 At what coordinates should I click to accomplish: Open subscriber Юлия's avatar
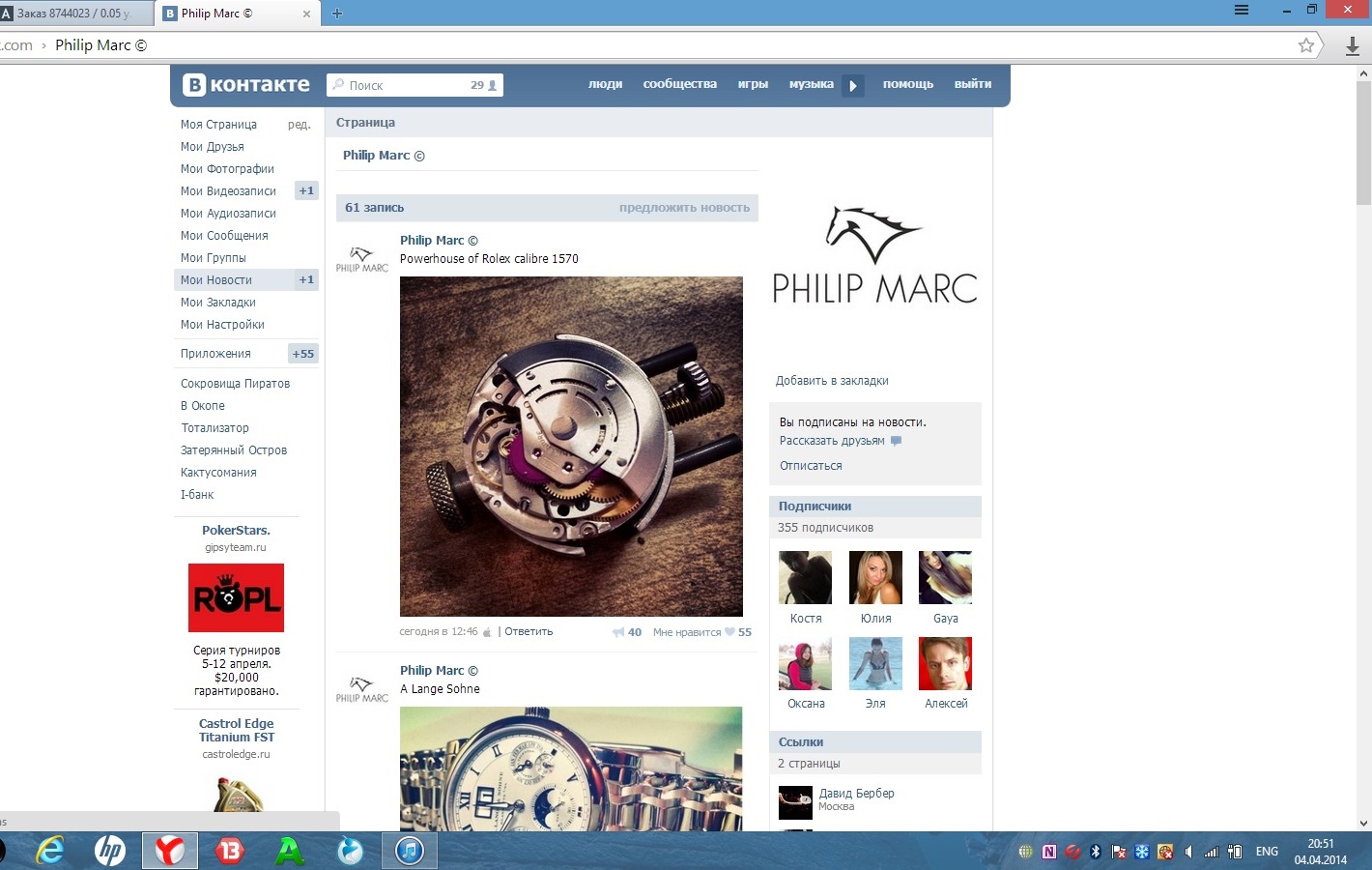click(875, 578)
